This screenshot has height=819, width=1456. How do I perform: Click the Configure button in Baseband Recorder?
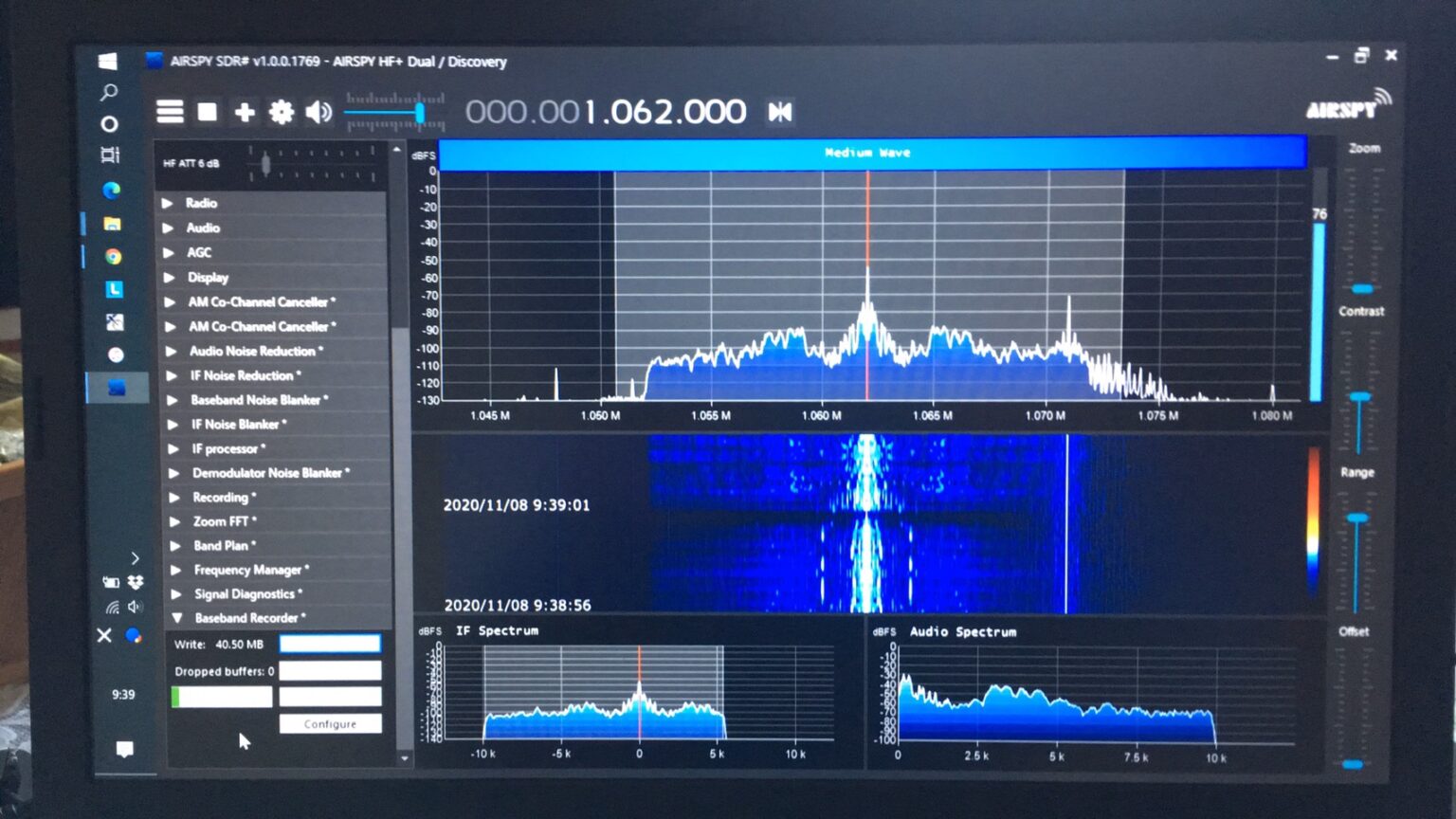pos(330,724)
